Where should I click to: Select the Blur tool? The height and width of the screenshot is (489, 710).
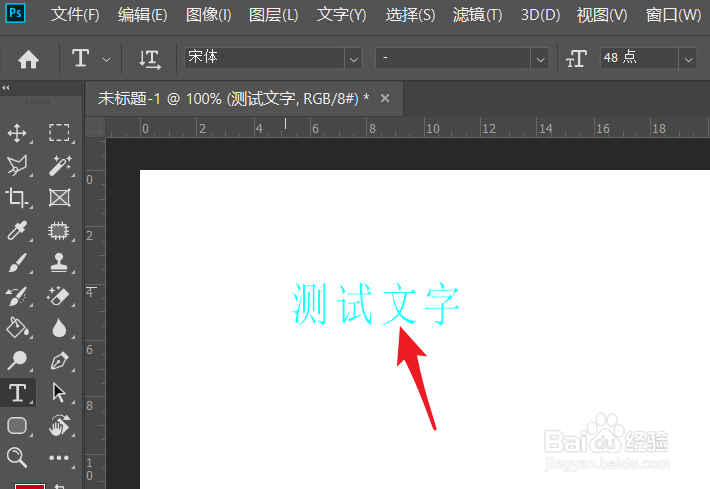59,328
